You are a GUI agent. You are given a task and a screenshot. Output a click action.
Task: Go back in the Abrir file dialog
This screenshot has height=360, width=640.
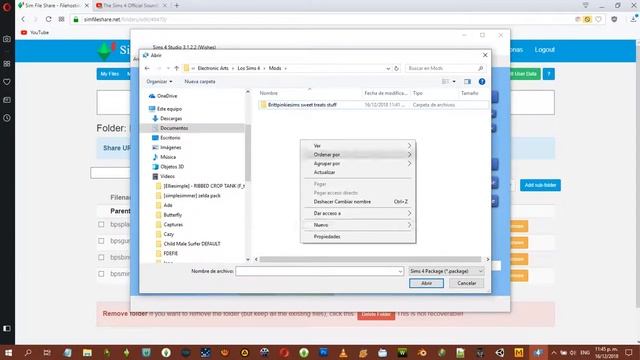[x=147, y=69]
